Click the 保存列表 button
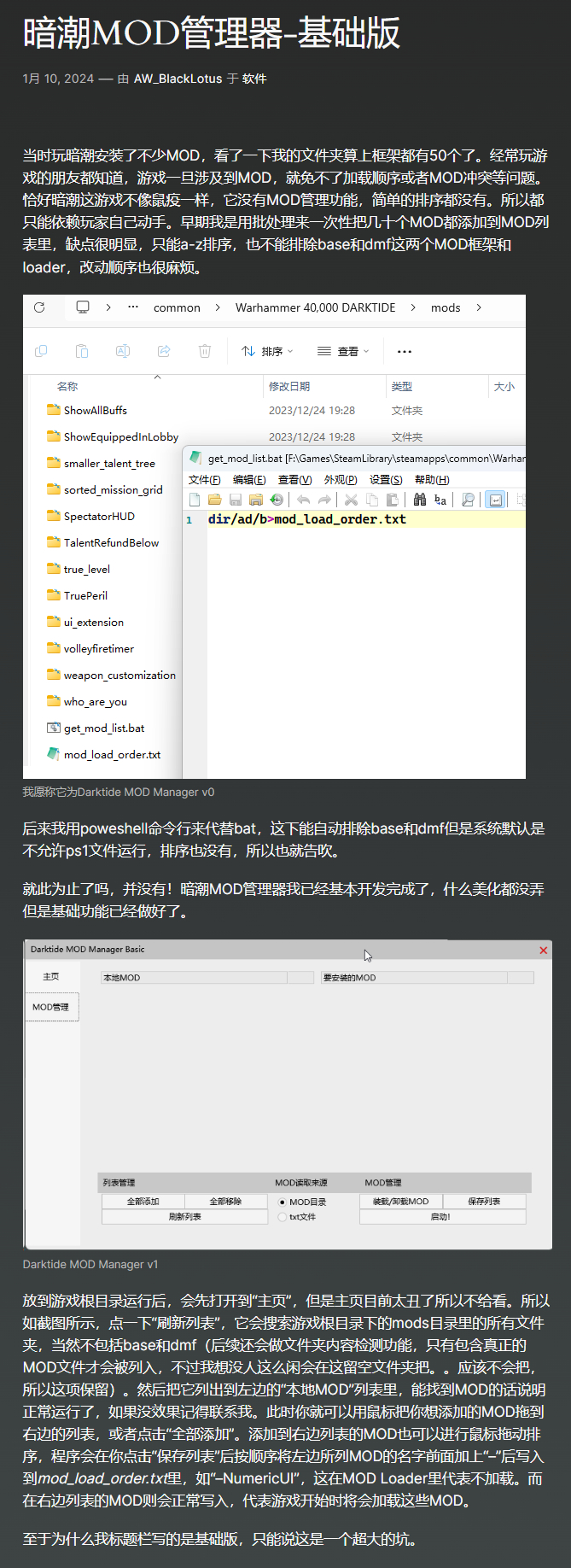This screenshot has width=571, height=1568. [x=484, y=1202]
